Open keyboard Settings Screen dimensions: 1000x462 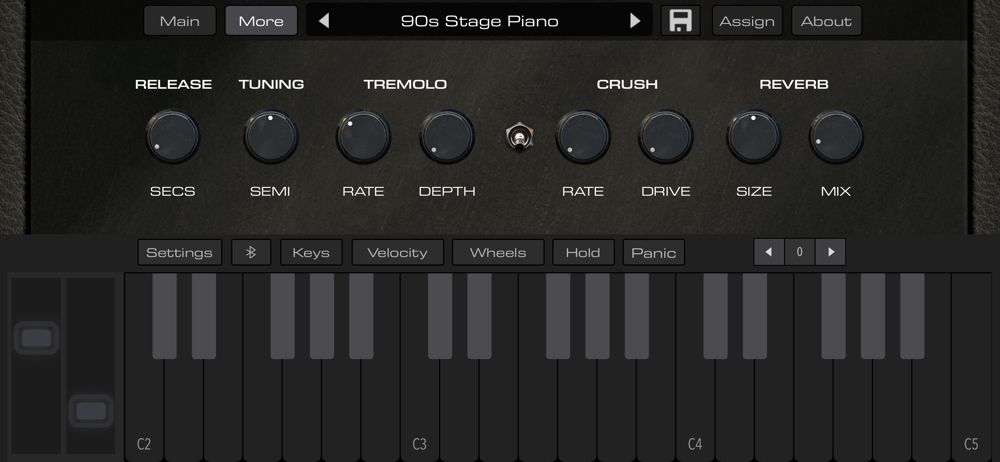pyautogui.click(x=179, y=252)
